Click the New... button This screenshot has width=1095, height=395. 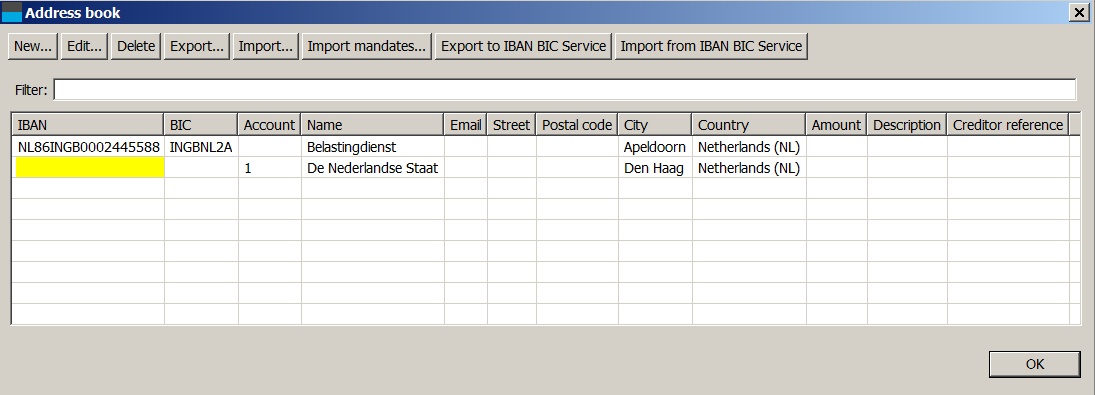(x=33, y=46)
